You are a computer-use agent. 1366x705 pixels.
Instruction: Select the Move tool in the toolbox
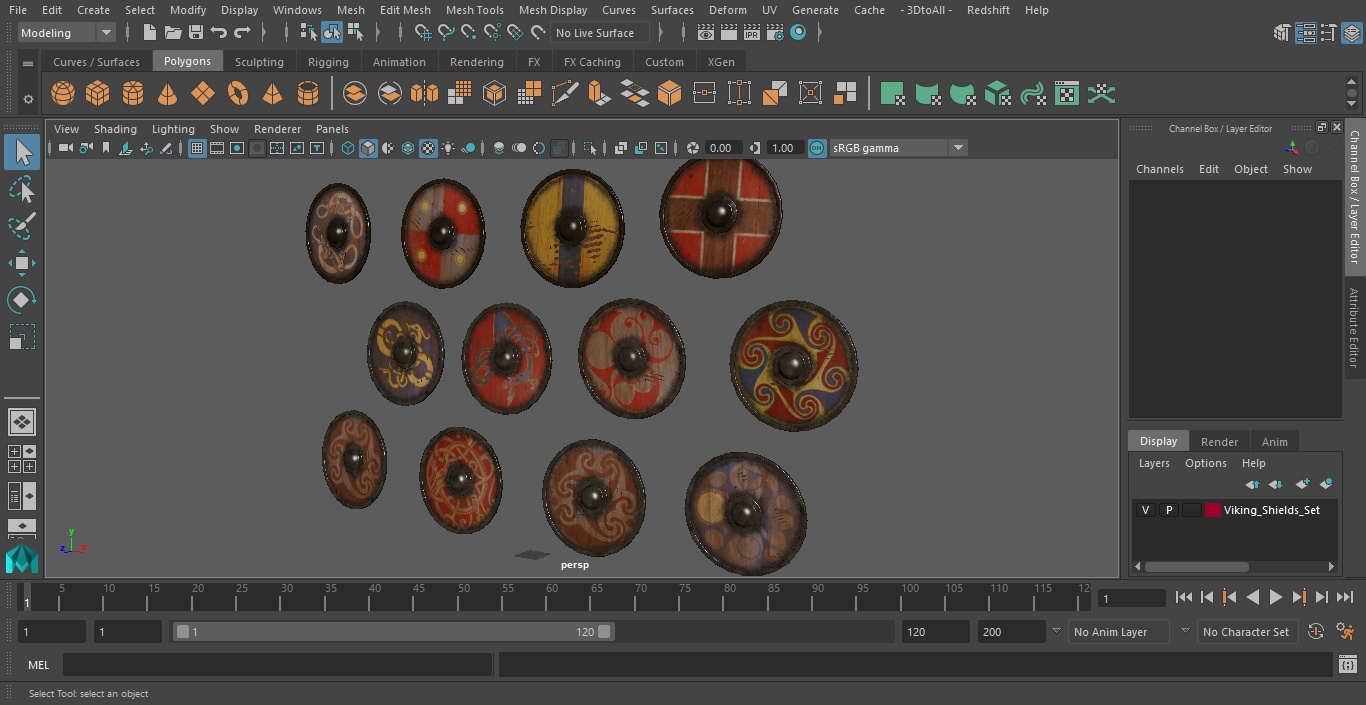click(22, 264)
